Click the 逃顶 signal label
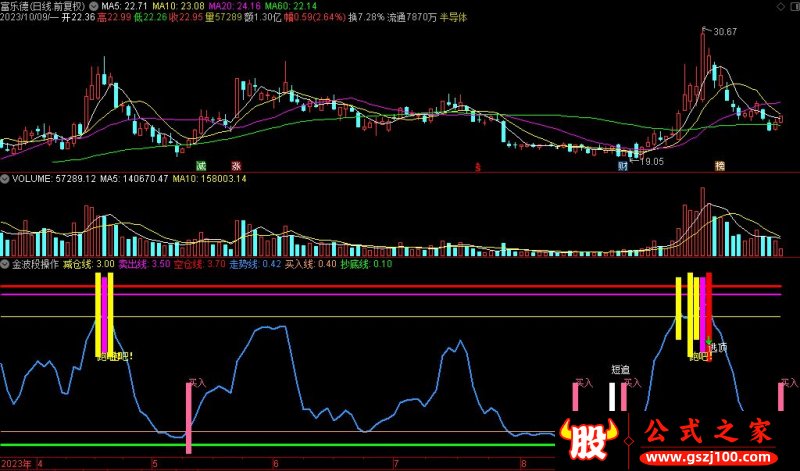This screenshot has height=471, width=800. (x=718, y=348)
